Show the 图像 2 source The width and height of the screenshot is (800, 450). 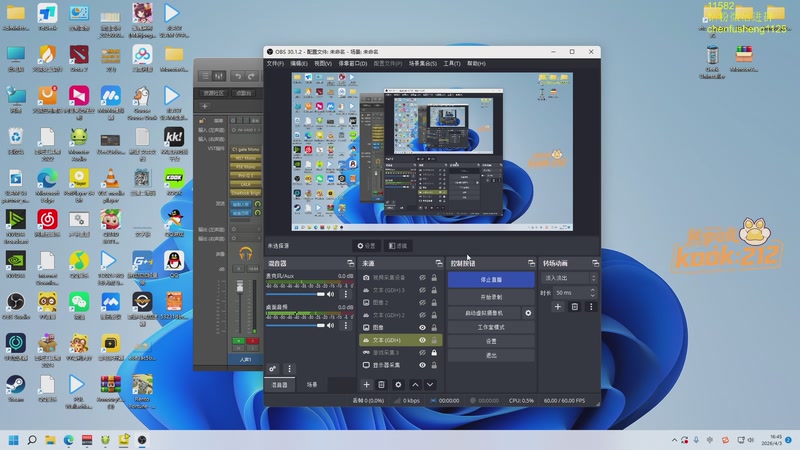[x=422, y=303]
